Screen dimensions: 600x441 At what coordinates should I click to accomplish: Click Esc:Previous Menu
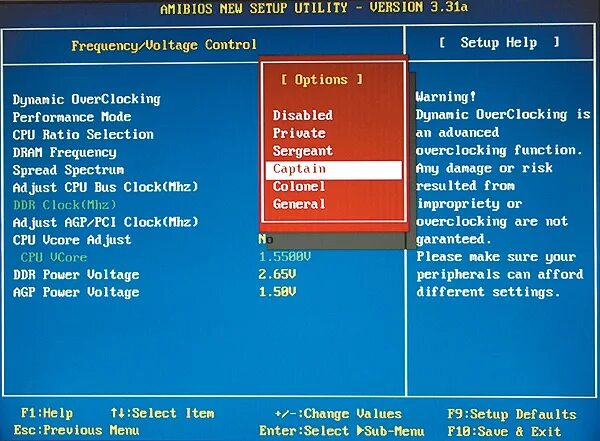coord(76,430)
